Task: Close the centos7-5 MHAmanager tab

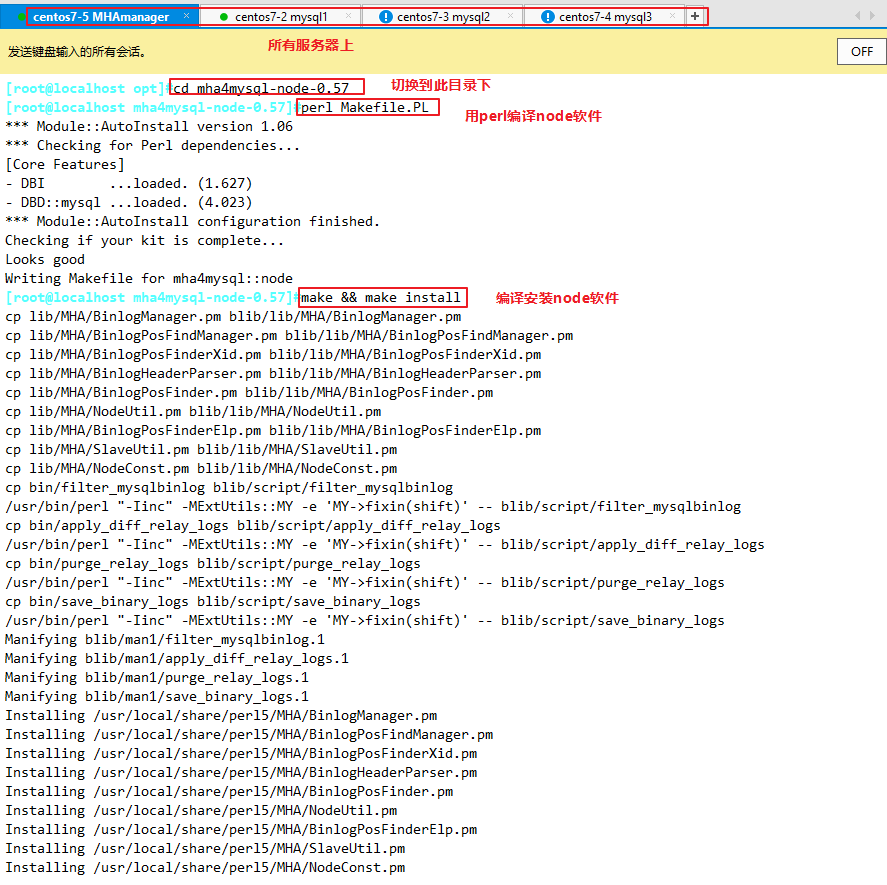Action: click(x=187, y=16)
